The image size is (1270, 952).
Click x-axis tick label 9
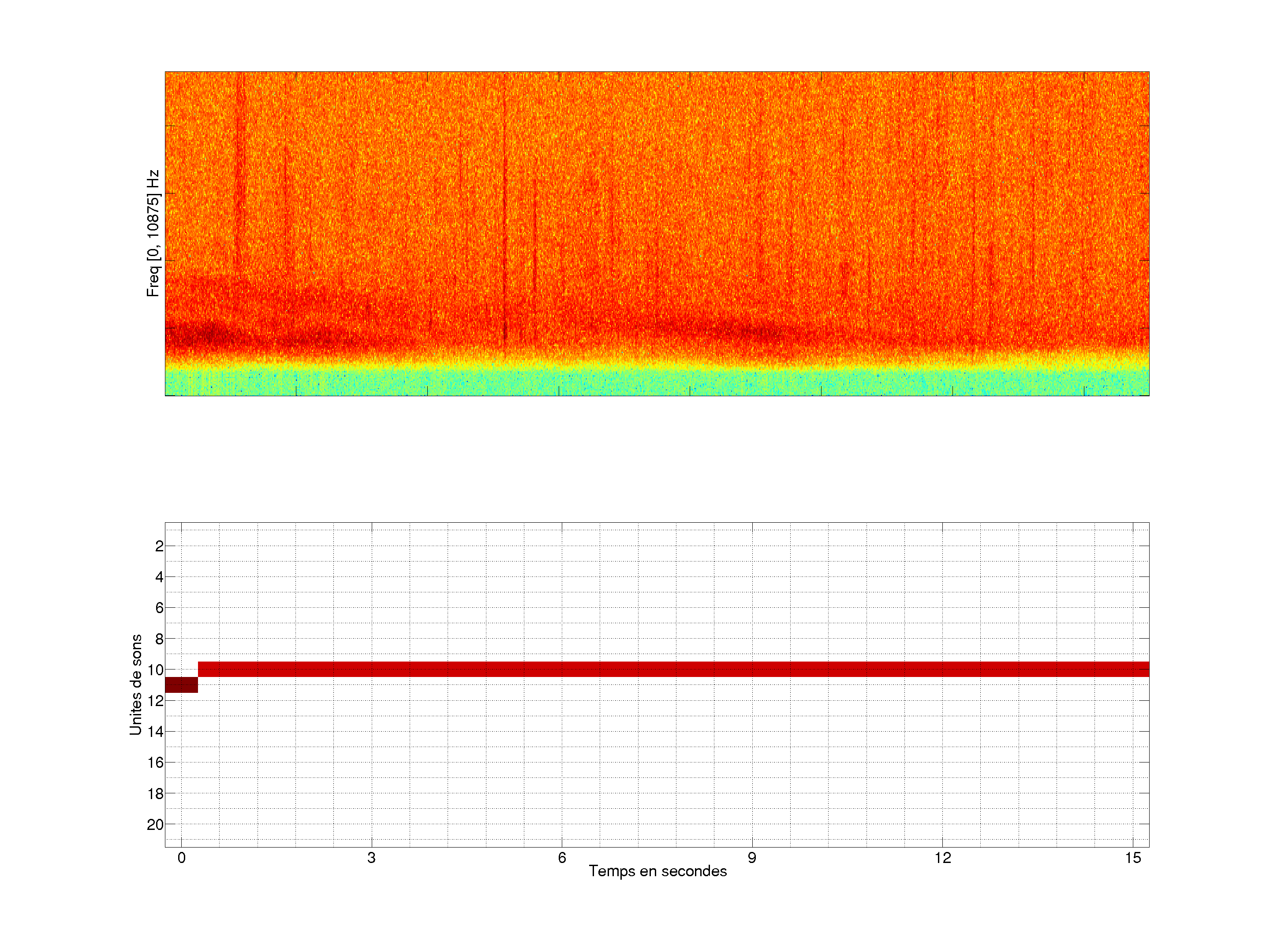pyautogui.click(x=751, y=858)
